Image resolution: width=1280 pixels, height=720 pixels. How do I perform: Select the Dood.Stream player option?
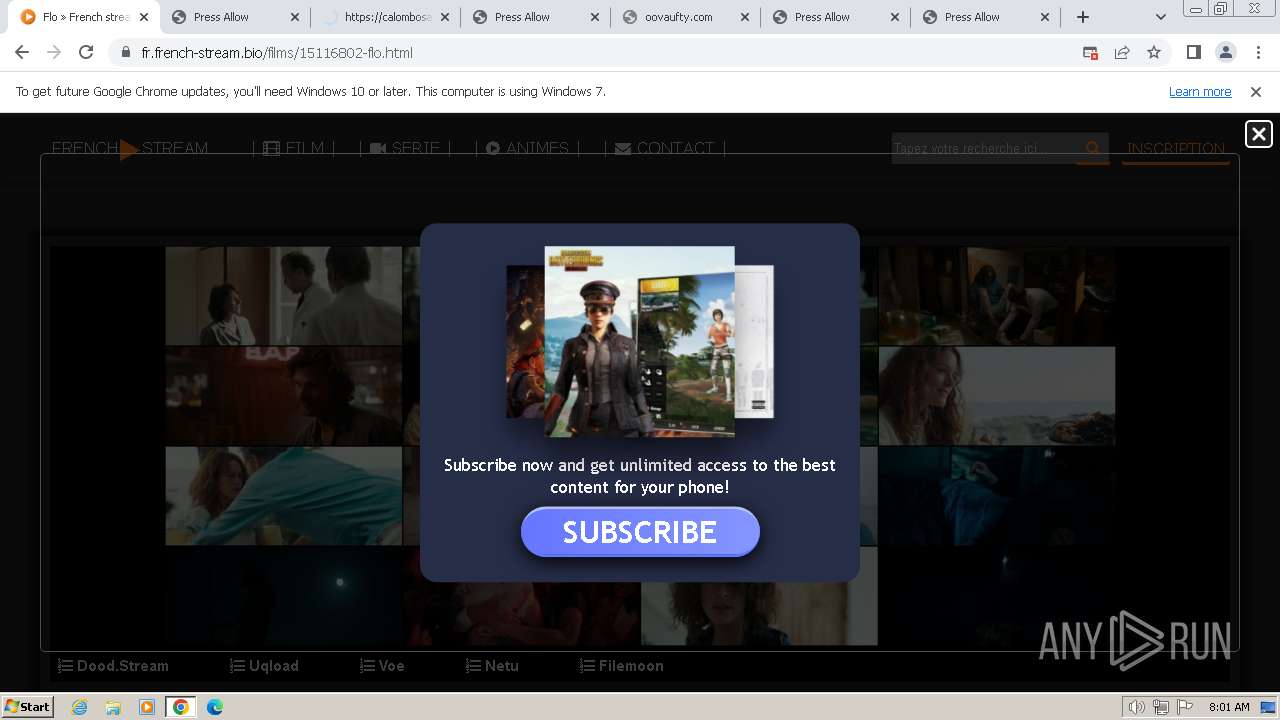(x=113, y=665)
